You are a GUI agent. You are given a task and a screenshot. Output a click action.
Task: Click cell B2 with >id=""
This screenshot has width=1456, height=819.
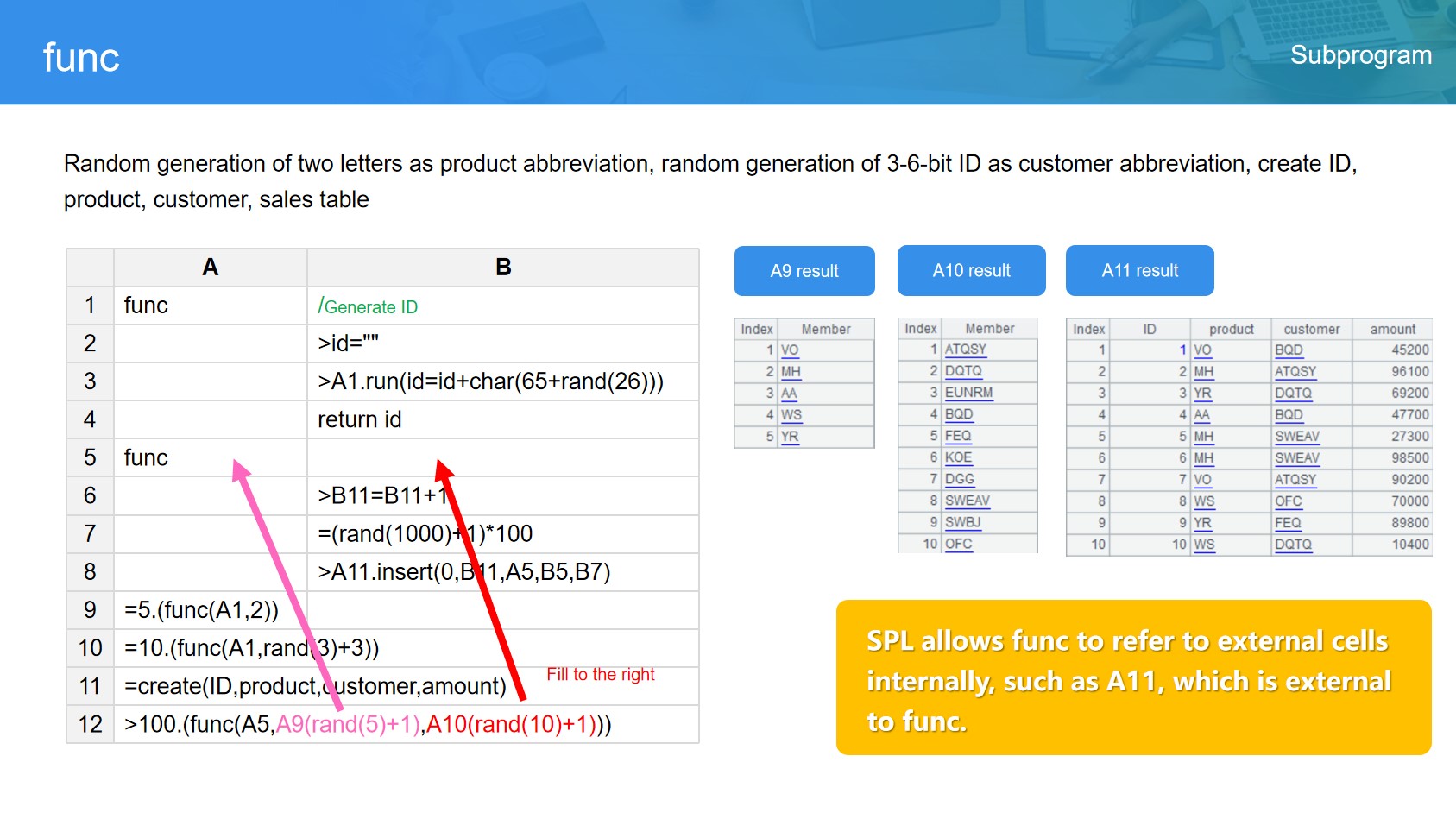pos(503,343)
